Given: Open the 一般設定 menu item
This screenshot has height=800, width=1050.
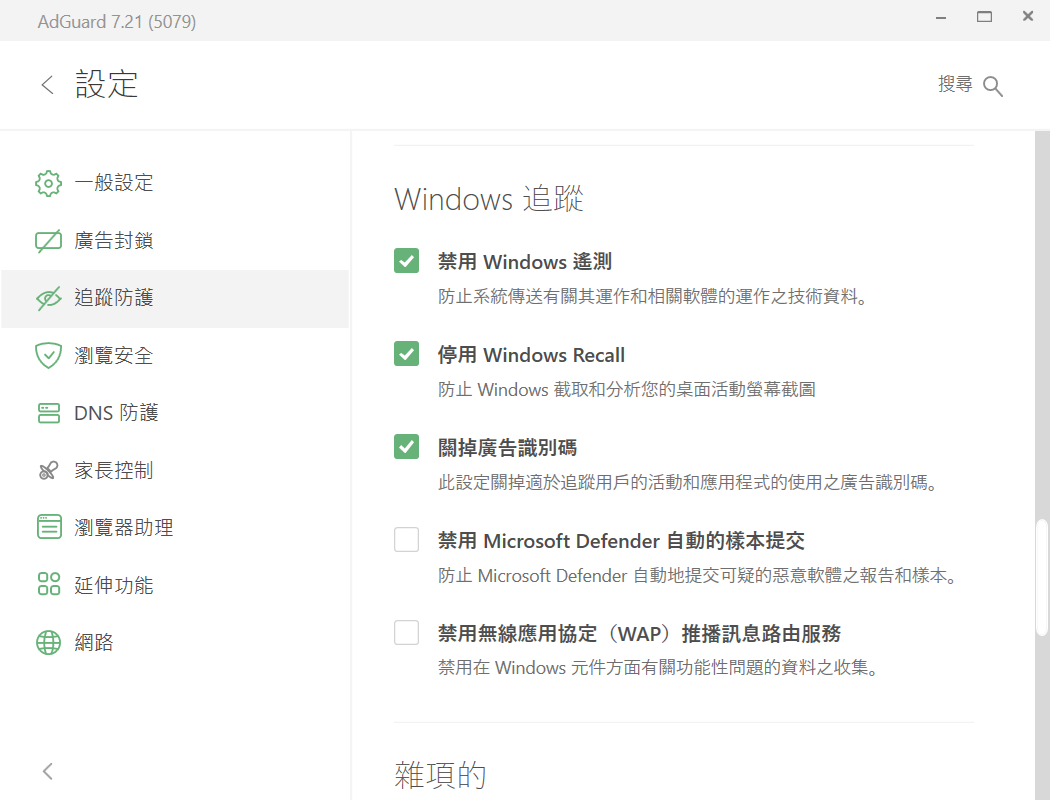Looking at the screenshot, I should 175,183.
